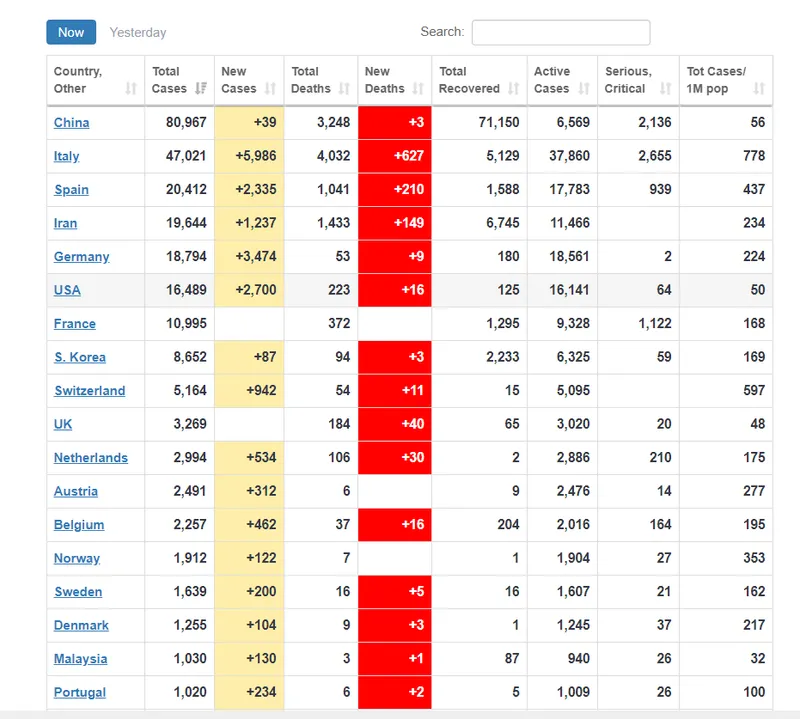Viewport: 800px width, 719px height.
Task: Open the Netherlands country link
Action: [x=90, y=458]
